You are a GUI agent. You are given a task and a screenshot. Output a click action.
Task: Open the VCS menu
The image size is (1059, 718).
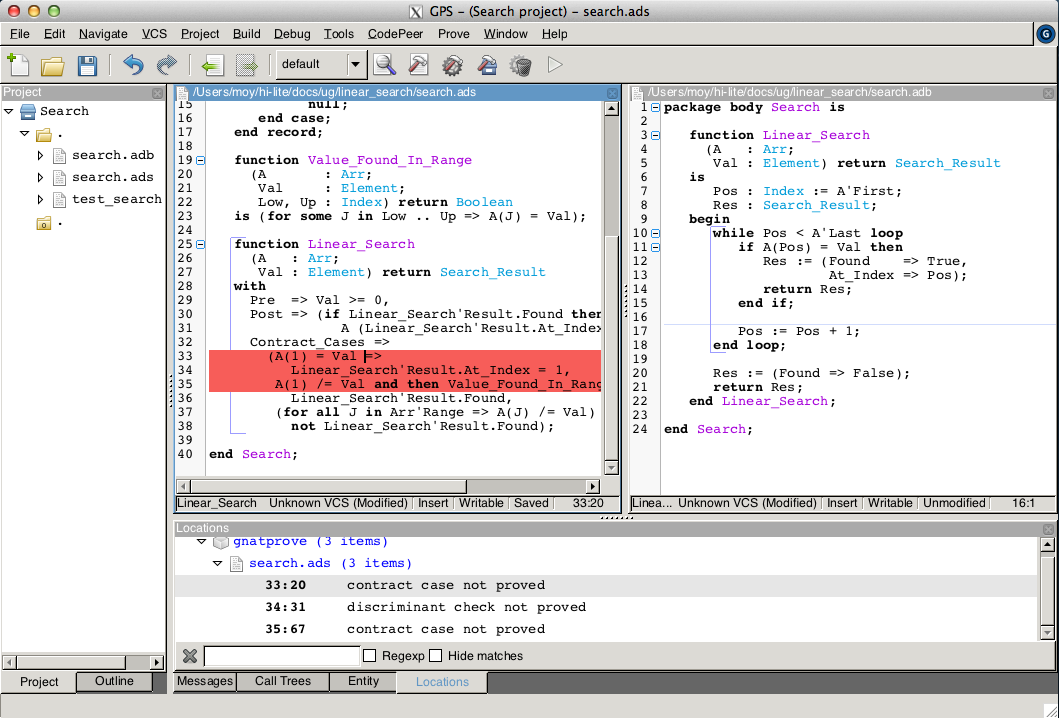(154, 34)
